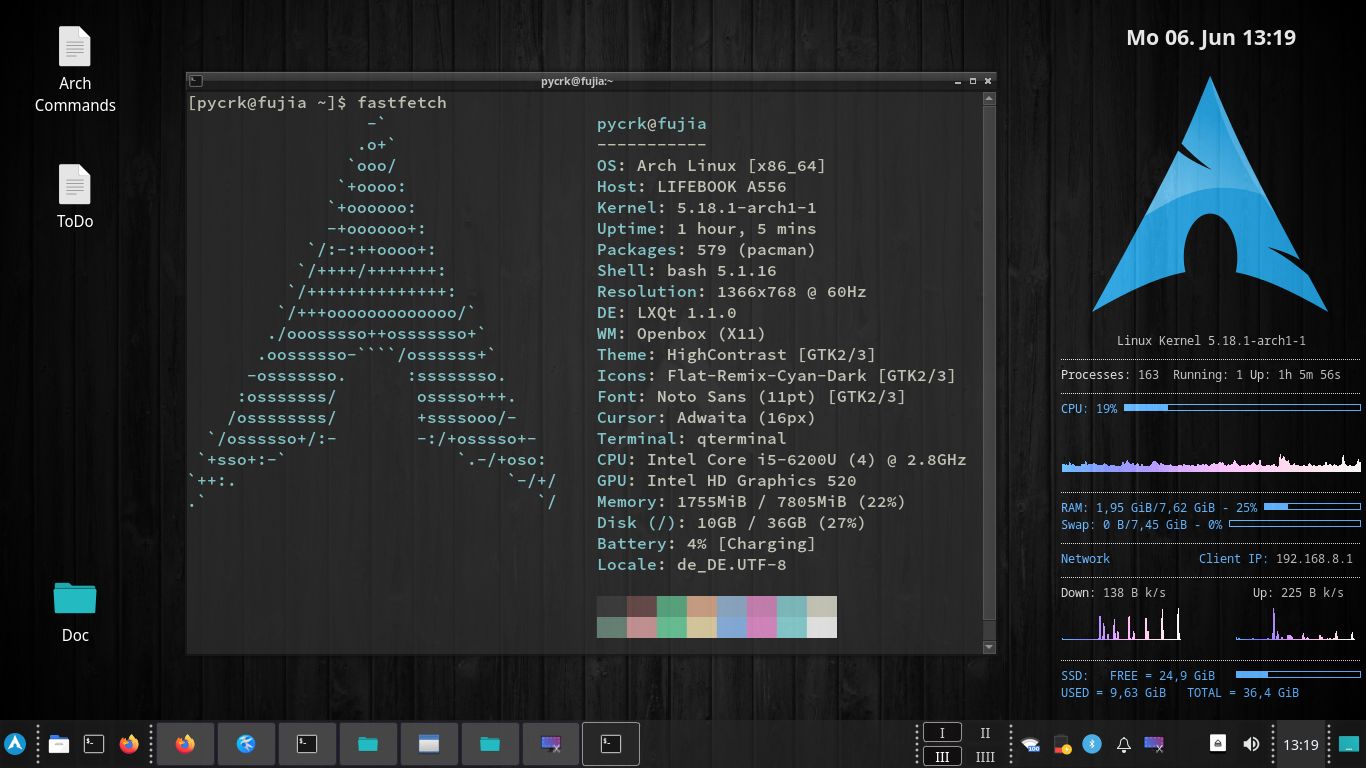The image size is (1366, 768).
Task: Click the 'Battery: 4% [Charging]' line
Action: (x=706, y=543)
